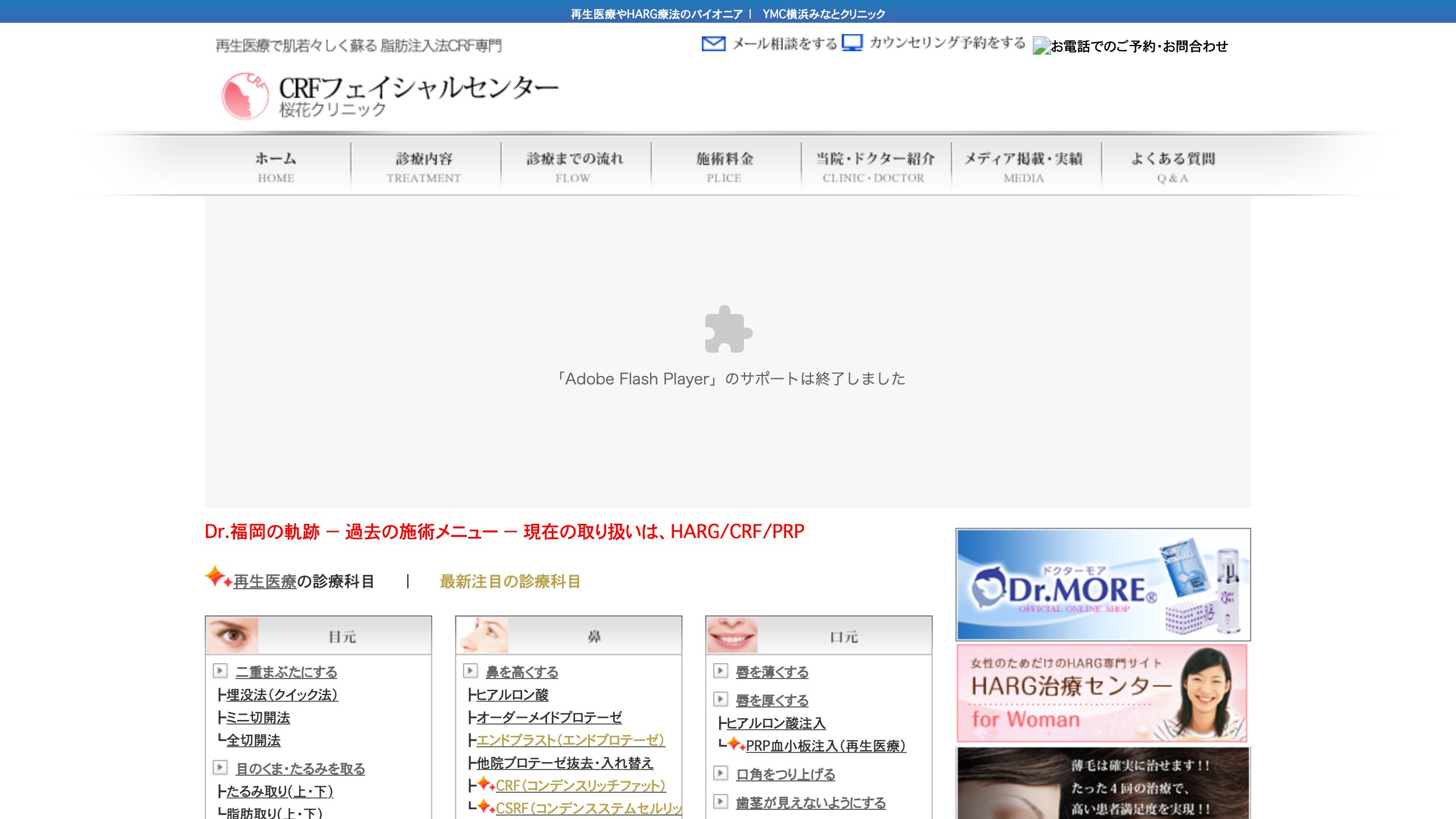Open the 唇を薄くする link

[772, 672]
